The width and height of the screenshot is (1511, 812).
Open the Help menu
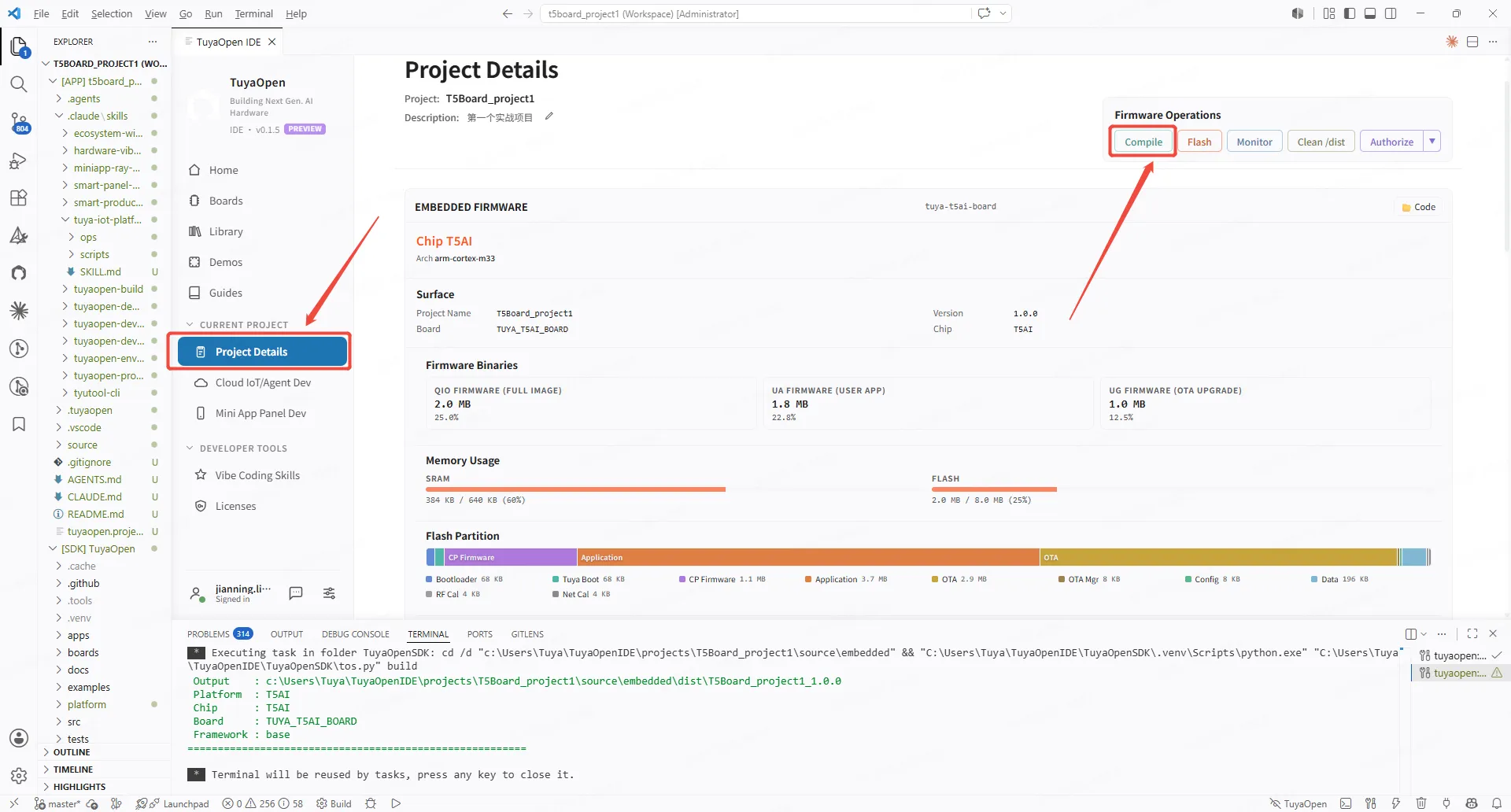[x=296, y=13]
